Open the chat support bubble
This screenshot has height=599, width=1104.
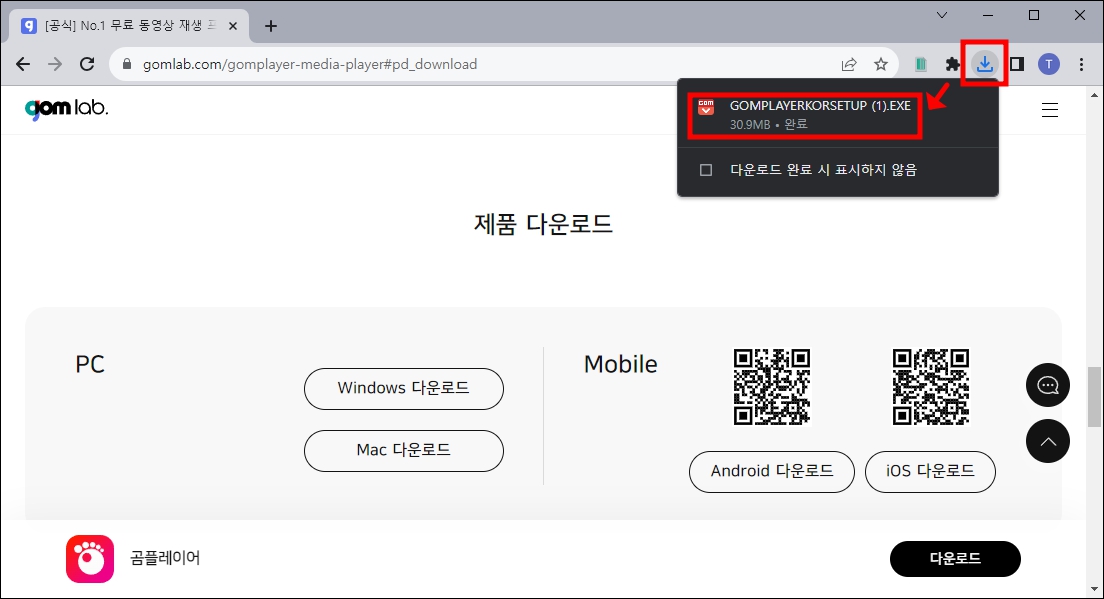click(1048, 385)
